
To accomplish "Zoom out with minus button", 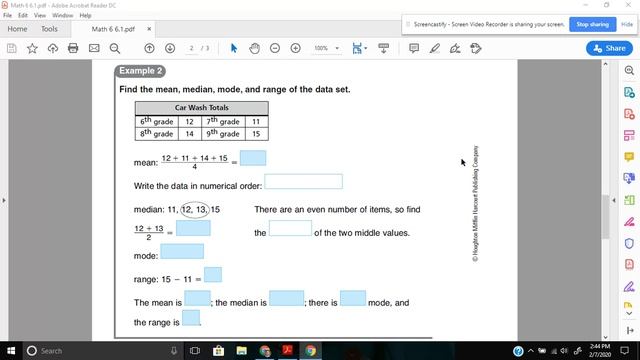I will (275, 48).
